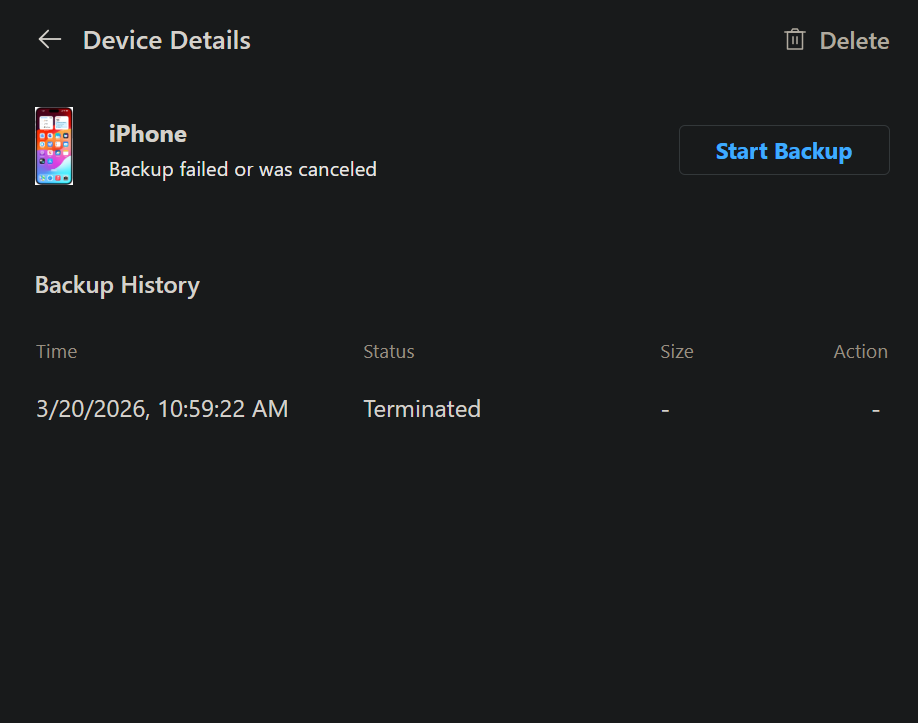Click the back arrow icon
The width and height of the screenshot is (918, 723).
[x=50, y=40]
